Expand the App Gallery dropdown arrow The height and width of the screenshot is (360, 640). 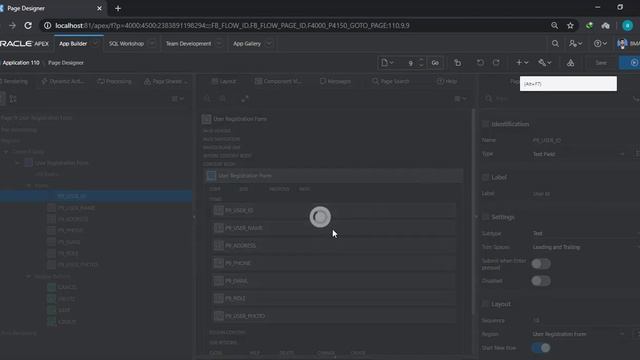coord(269,44)
